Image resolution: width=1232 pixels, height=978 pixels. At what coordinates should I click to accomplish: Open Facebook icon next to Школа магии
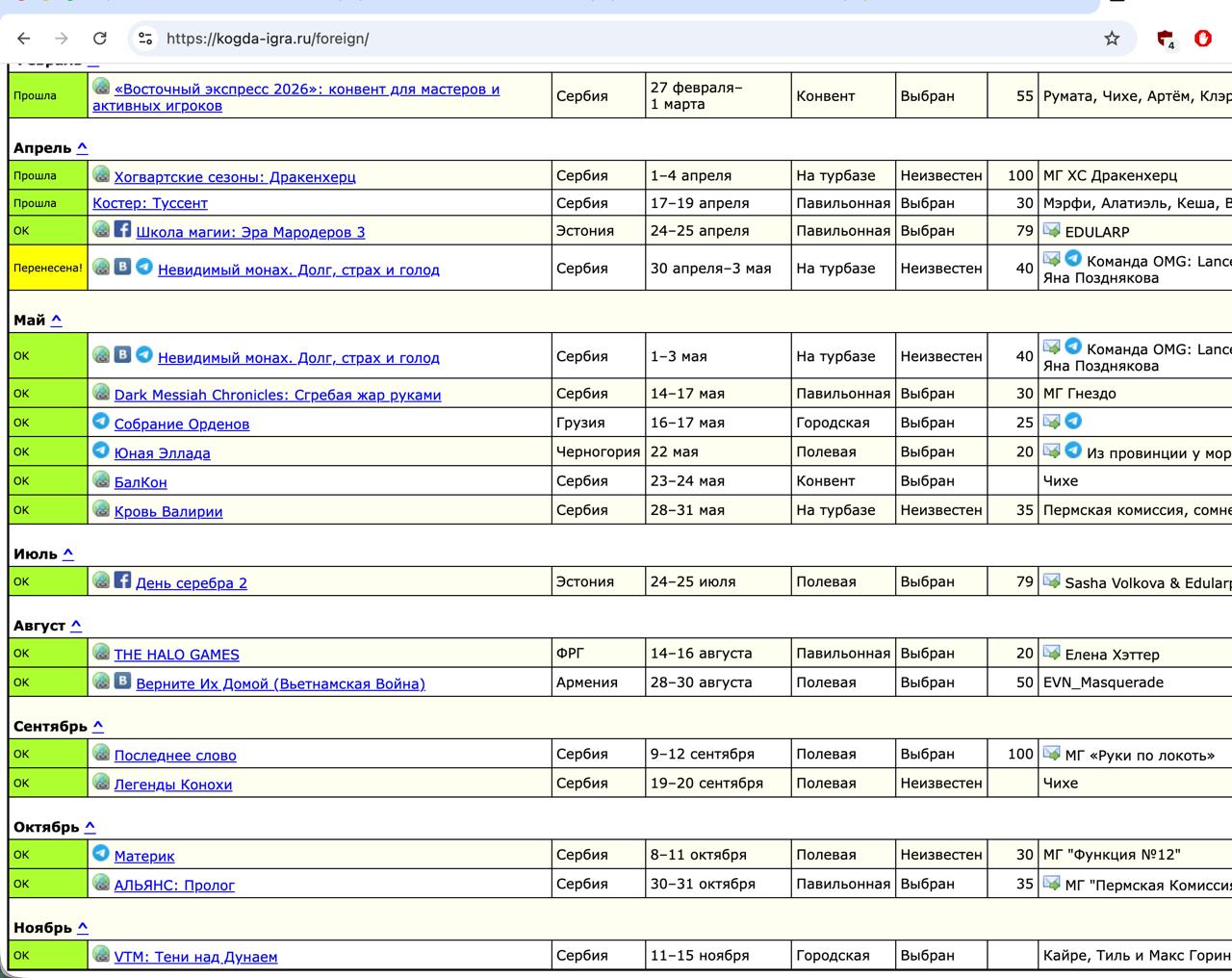(122, 230)
